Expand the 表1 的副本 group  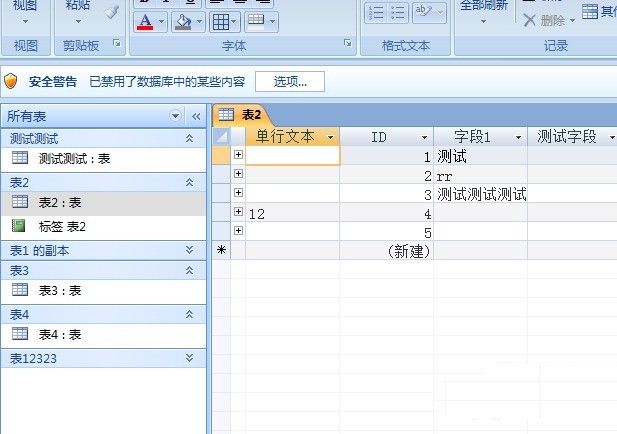coord(190,250)
